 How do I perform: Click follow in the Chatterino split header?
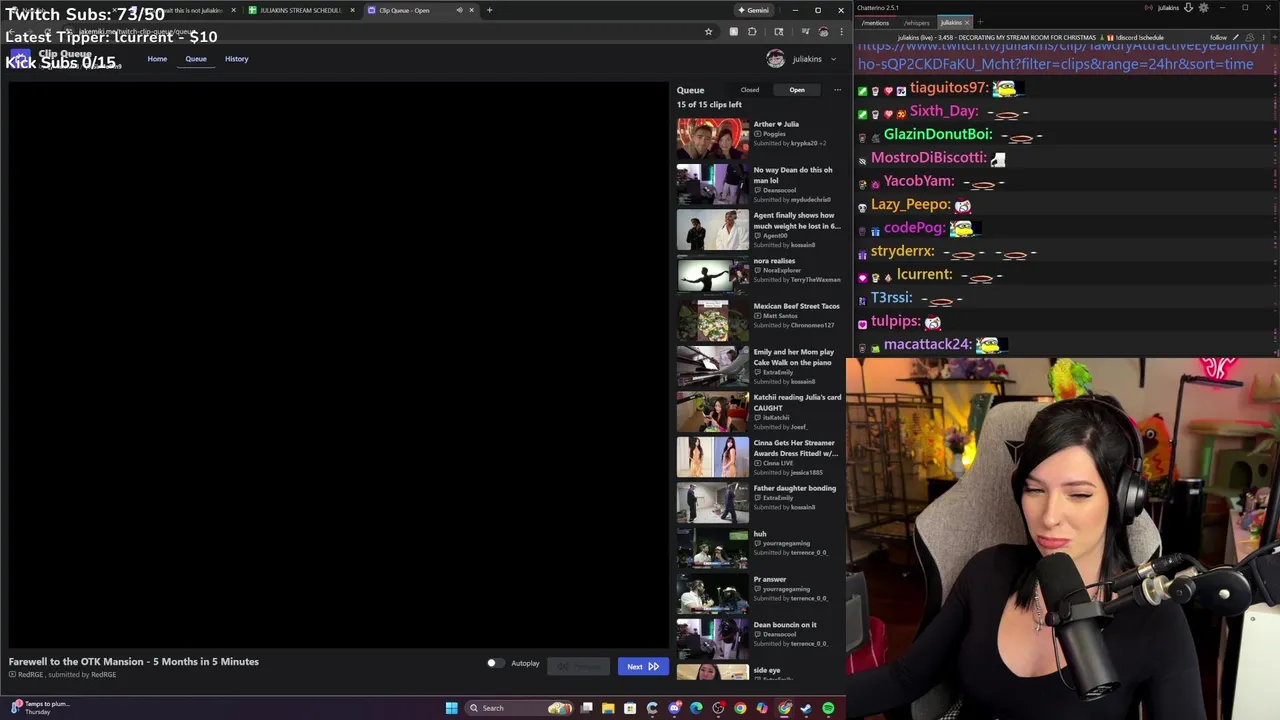pos(1218,37)
